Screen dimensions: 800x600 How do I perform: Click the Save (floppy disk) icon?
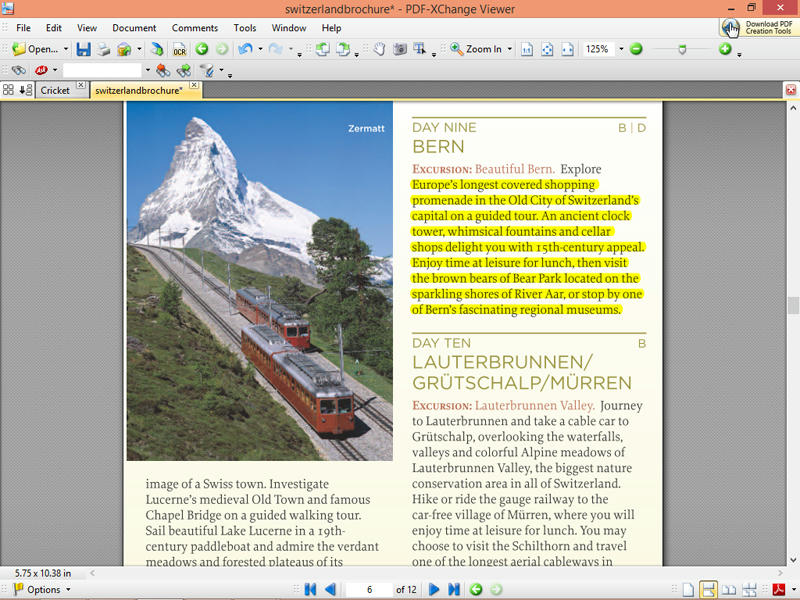[x=83, y=49]
